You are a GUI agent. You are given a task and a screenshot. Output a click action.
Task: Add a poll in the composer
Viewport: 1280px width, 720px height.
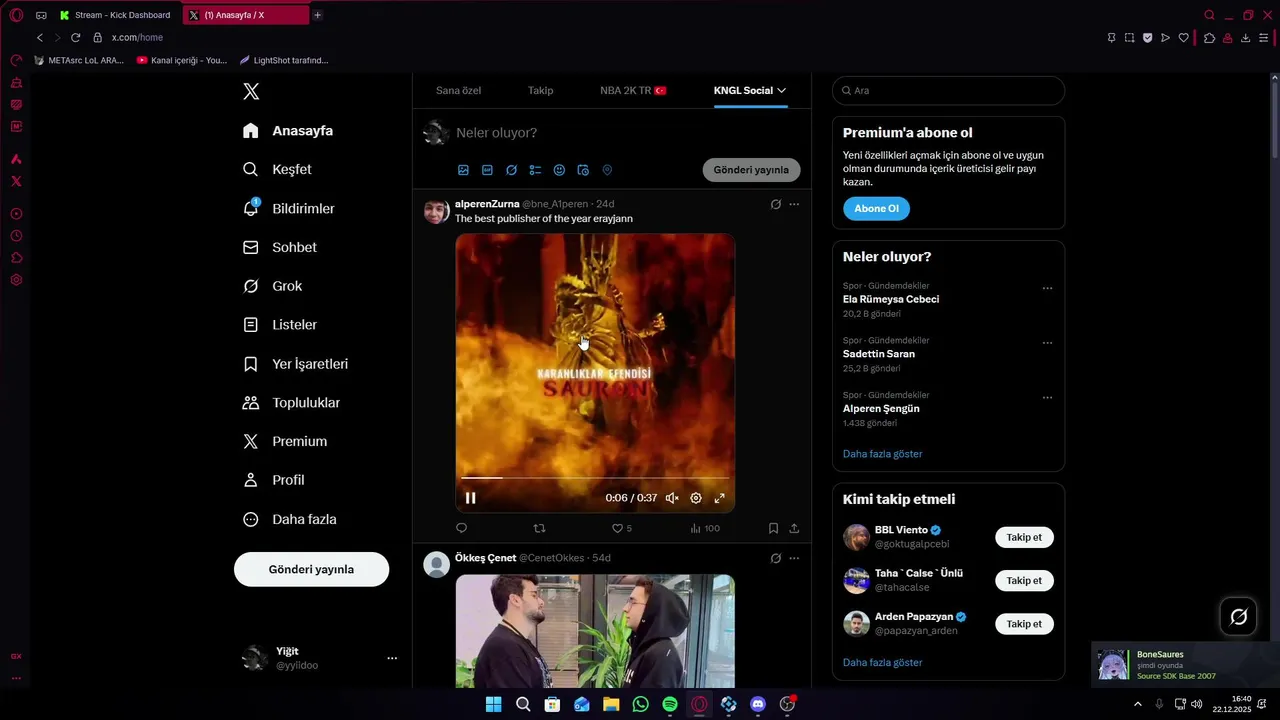pos(535,170)
